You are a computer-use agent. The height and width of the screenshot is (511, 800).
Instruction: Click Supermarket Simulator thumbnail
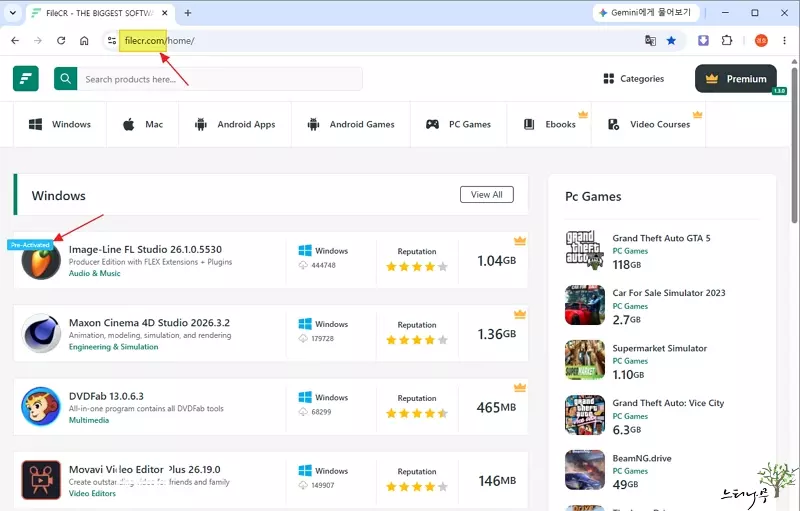(585, 360)
